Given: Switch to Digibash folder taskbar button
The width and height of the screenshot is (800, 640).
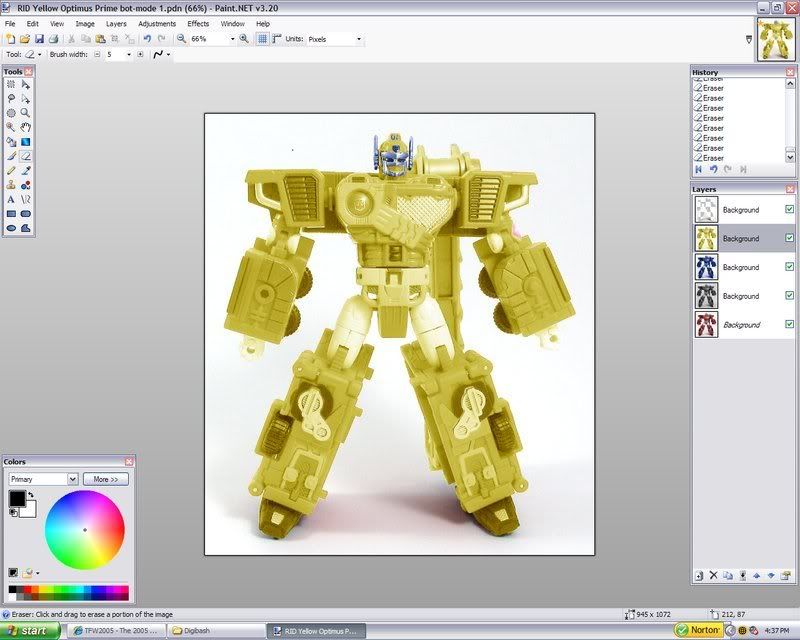Looking at the screenshot, I should (x=216, y=631).
